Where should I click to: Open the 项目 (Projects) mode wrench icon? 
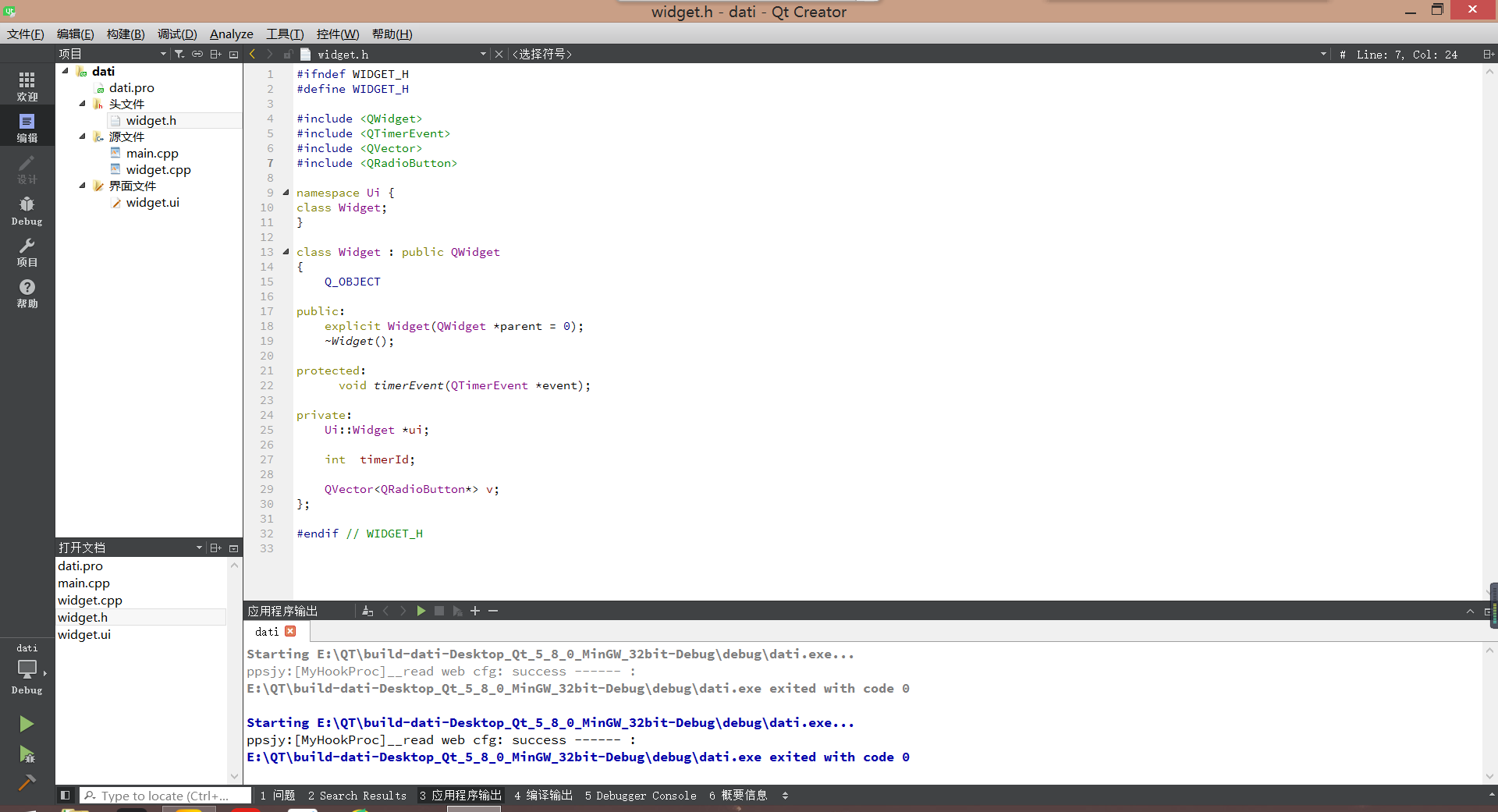pos(27,252)
